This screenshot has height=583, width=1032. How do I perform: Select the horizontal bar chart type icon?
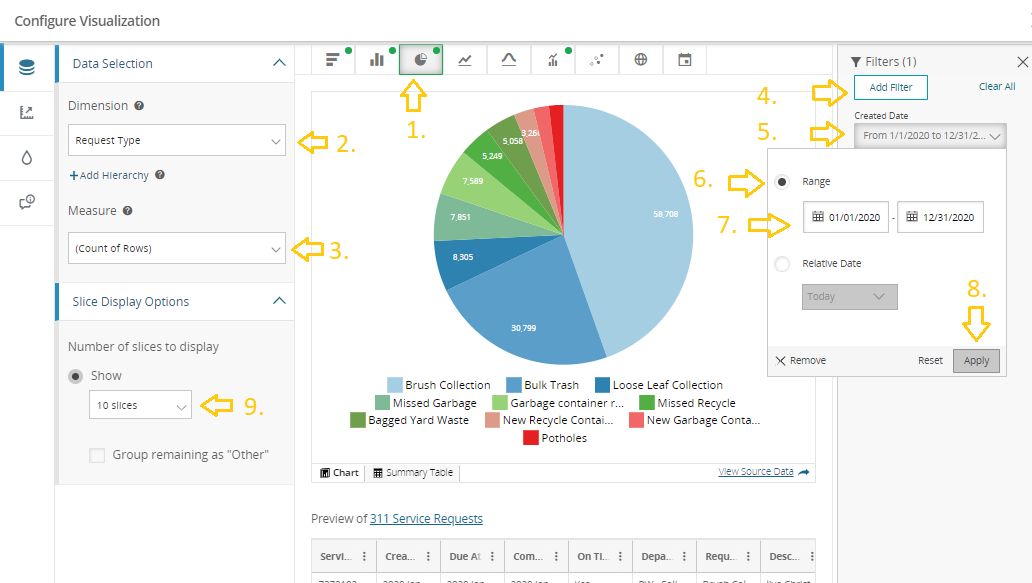[x=332, y=60]
